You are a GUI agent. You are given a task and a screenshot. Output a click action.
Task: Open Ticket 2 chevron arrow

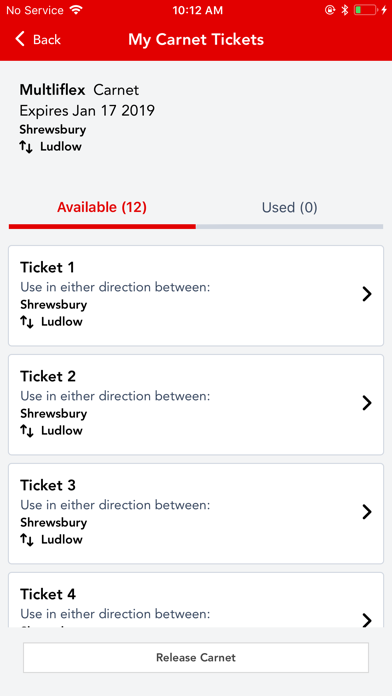[367, 403]
